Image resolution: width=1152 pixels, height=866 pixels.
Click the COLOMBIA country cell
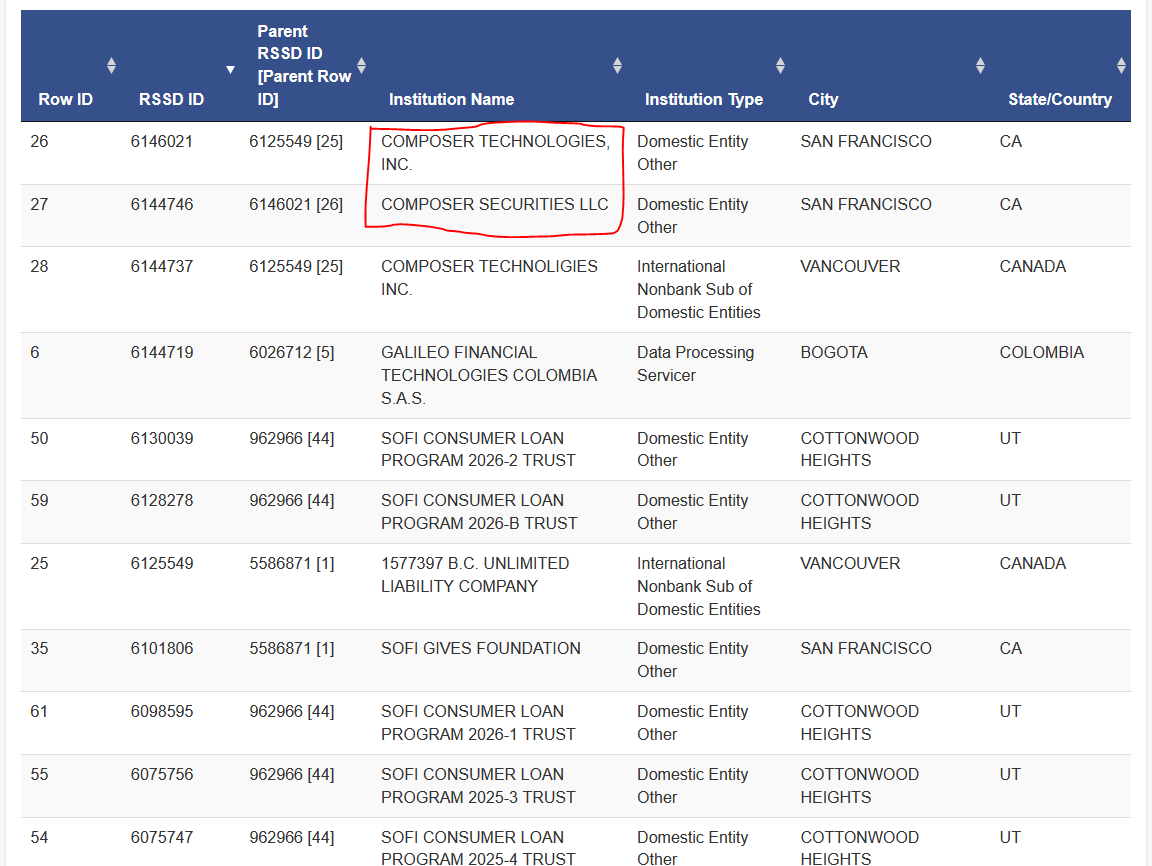[x=1041, y=353]
